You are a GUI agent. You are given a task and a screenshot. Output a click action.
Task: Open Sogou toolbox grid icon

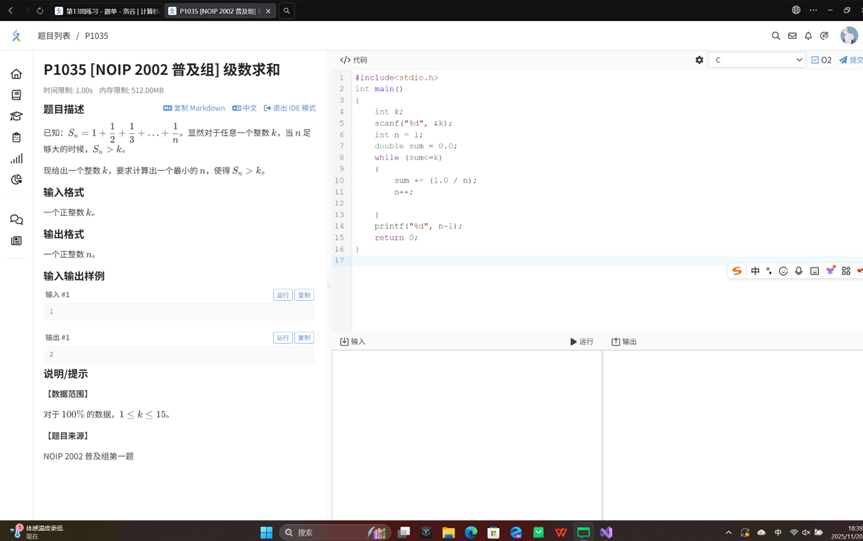pyautogui.click(x=846, y=271)
